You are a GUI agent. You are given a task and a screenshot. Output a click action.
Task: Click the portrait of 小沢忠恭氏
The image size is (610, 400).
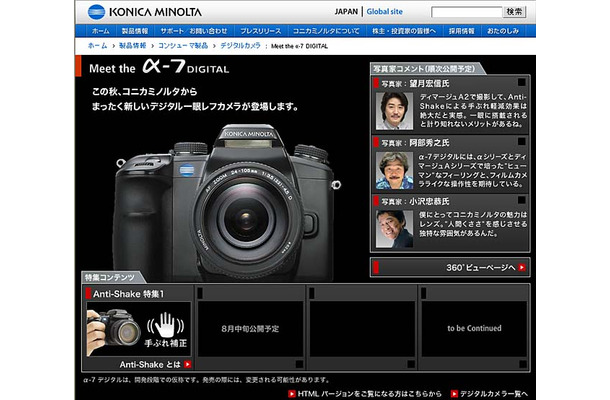pyautogui.click(x=394, y=229)
